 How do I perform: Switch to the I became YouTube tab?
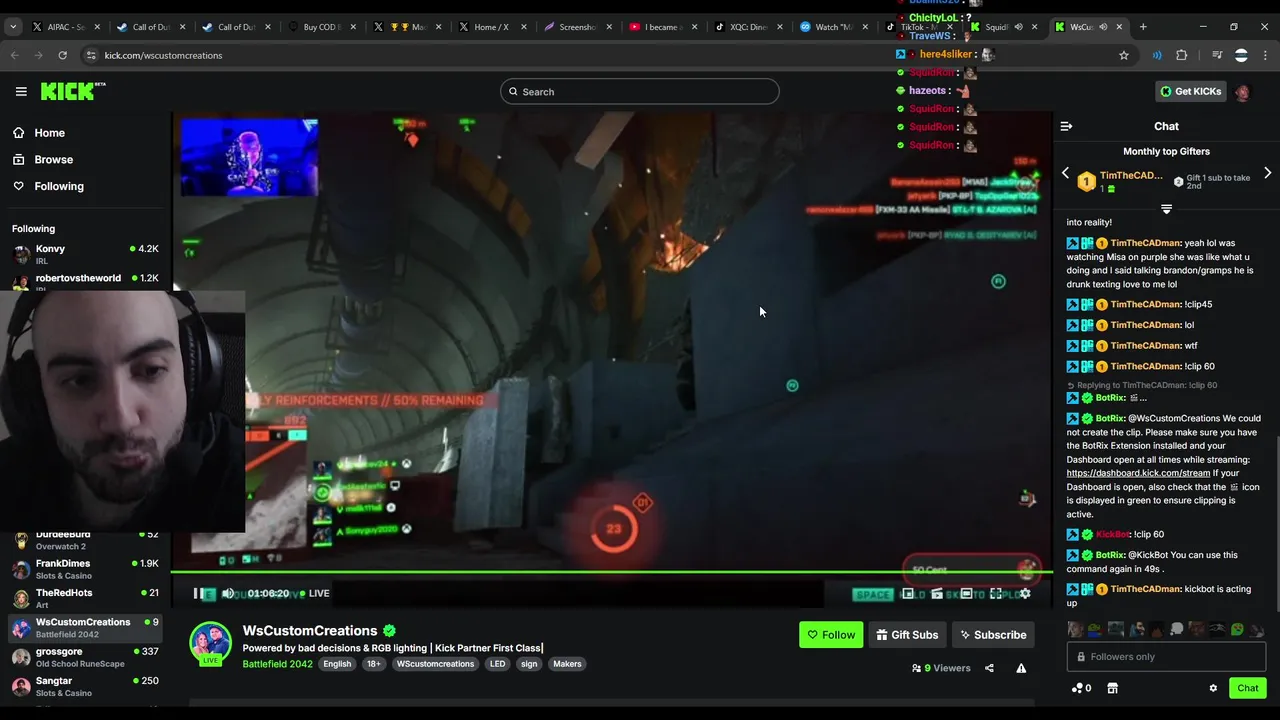[661, 27]
